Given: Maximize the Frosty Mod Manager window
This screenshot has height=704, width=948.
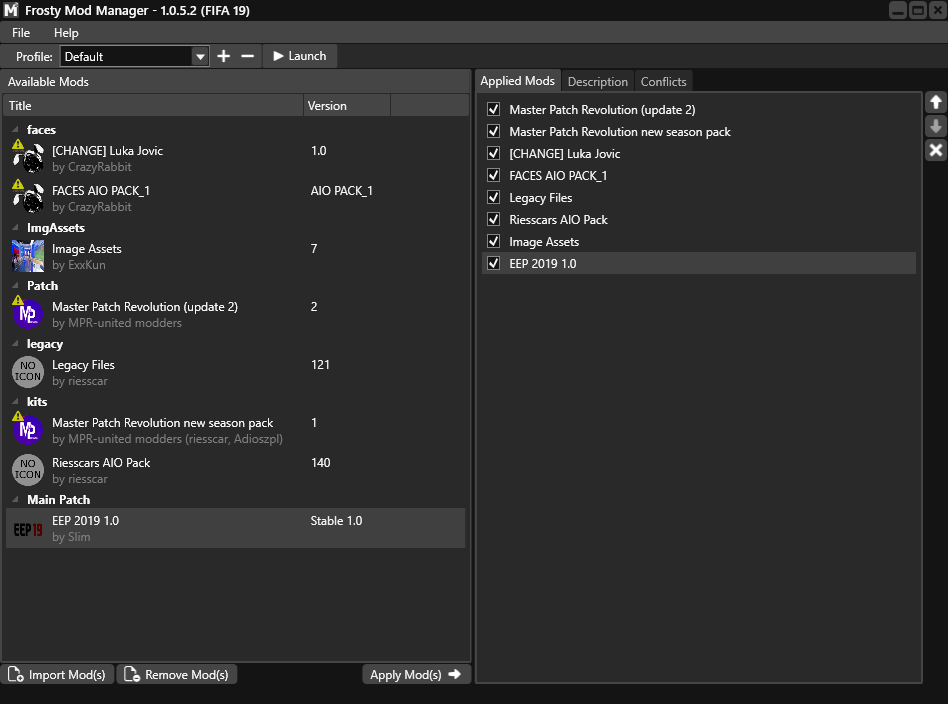Looking at the screenshot, I should click(918, 10).
